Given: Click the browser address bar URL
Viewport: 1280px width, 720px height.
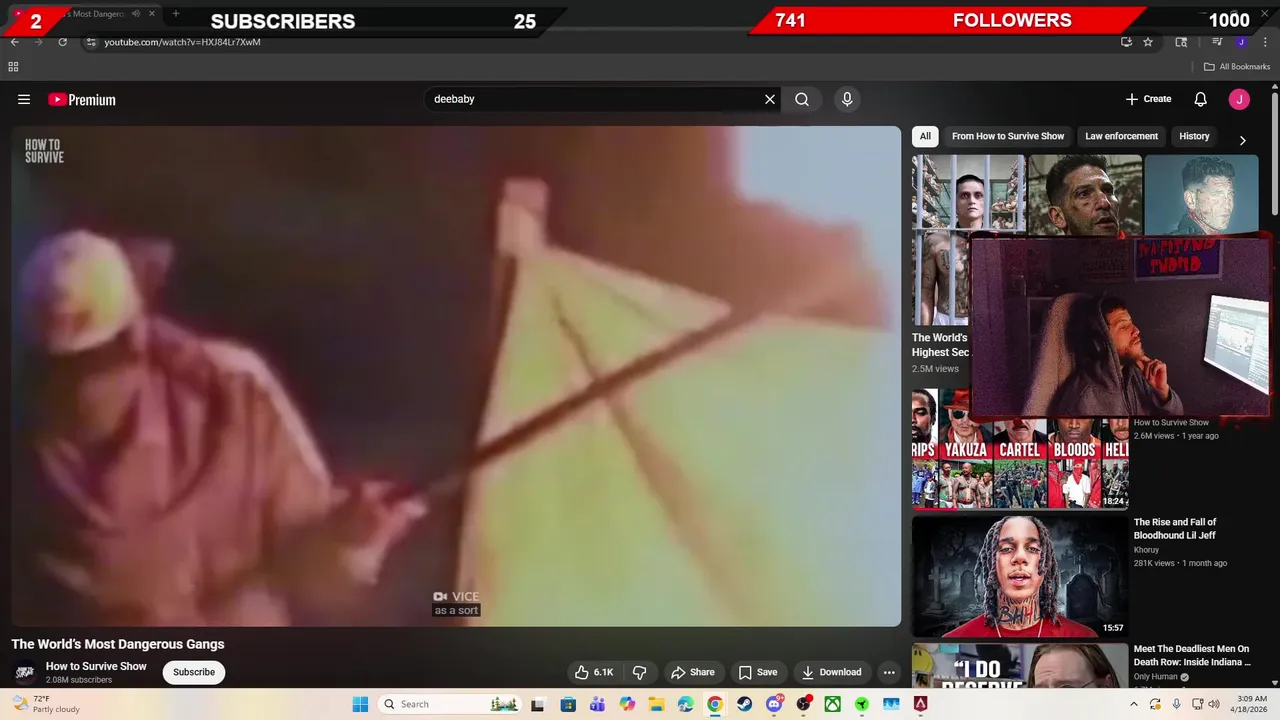Looking at the screenshot, I should [x=182, y=42].
